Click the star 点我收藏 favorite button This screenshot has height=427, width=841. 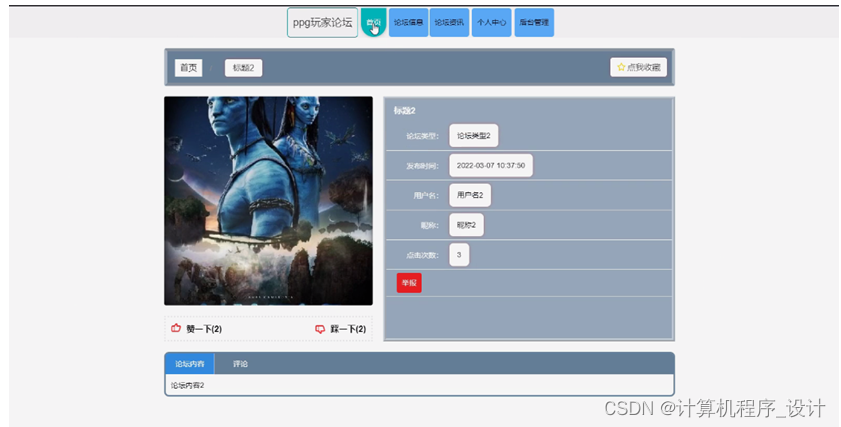638,68
